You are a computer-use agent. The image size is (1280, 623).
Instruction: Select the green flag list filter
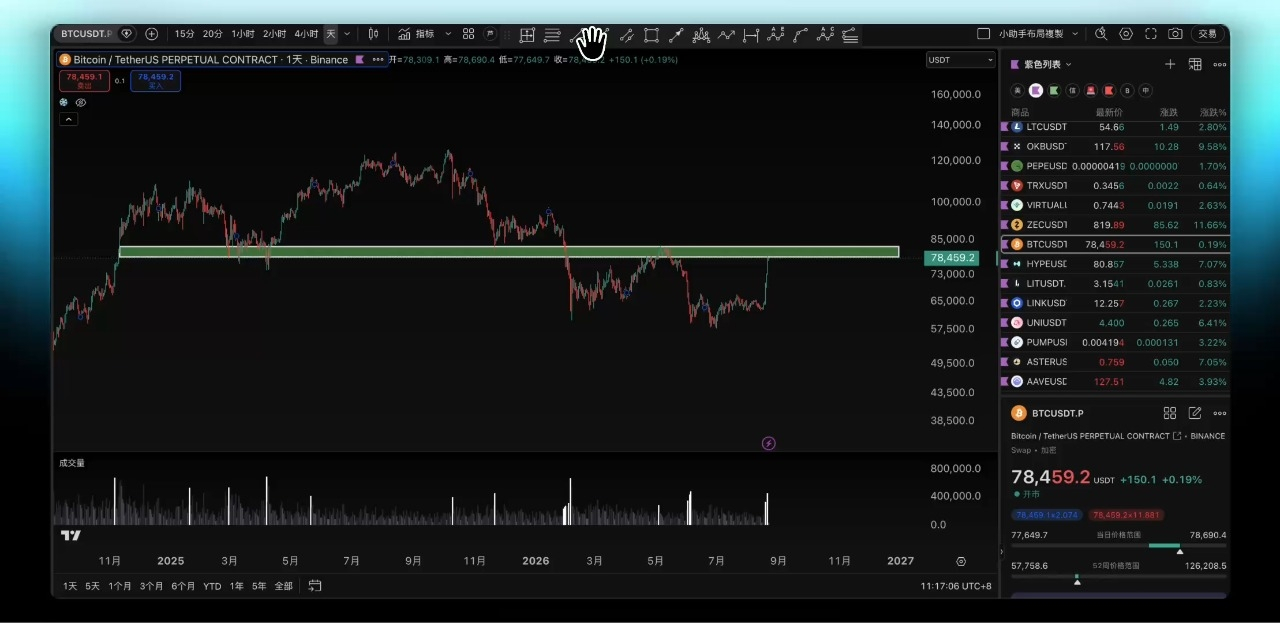1054,90
